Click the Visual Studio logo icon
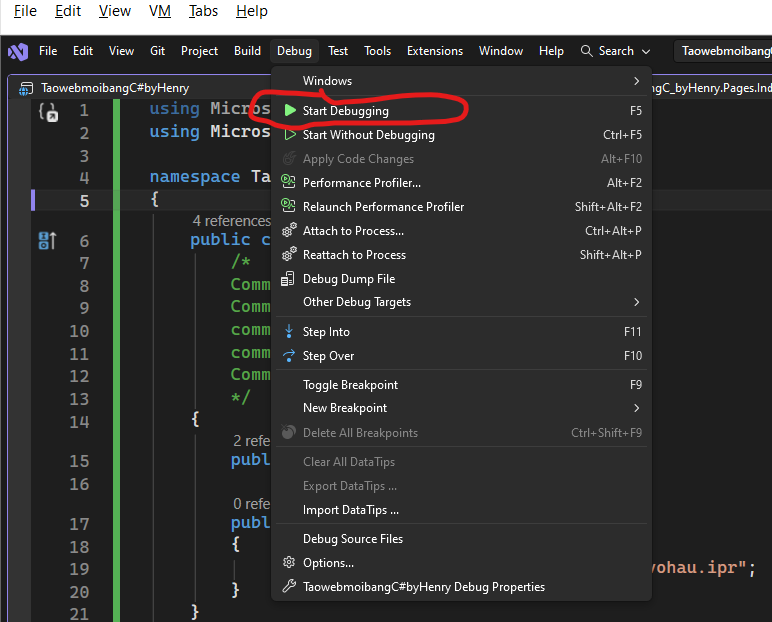This screenshot has width=772, height=622. (x=17, y=51)
